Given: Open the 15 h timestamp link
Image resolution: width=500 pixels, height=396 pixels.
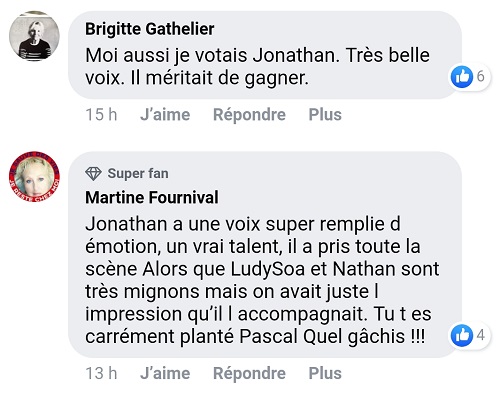Looking at the screenshot, I should [101, 115].
